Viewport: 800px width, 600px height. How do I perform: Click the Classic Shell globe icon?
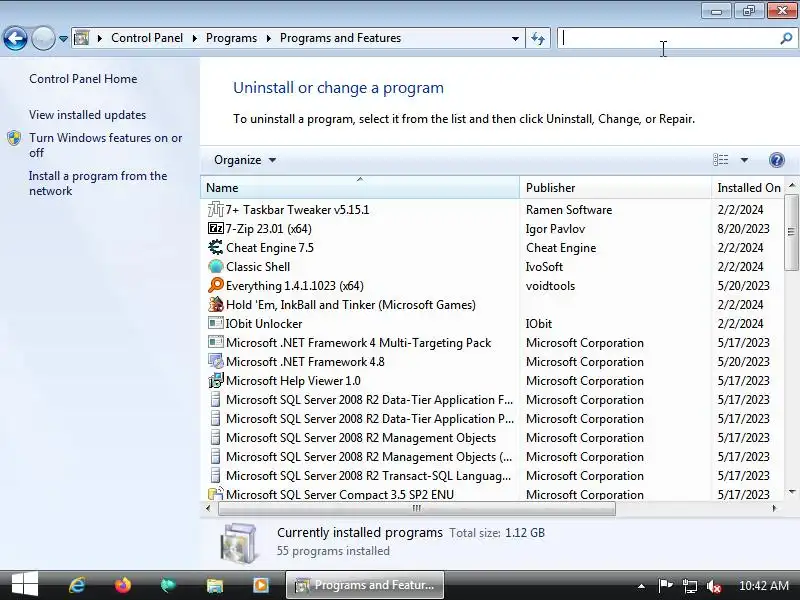click(x=216, y=266)
